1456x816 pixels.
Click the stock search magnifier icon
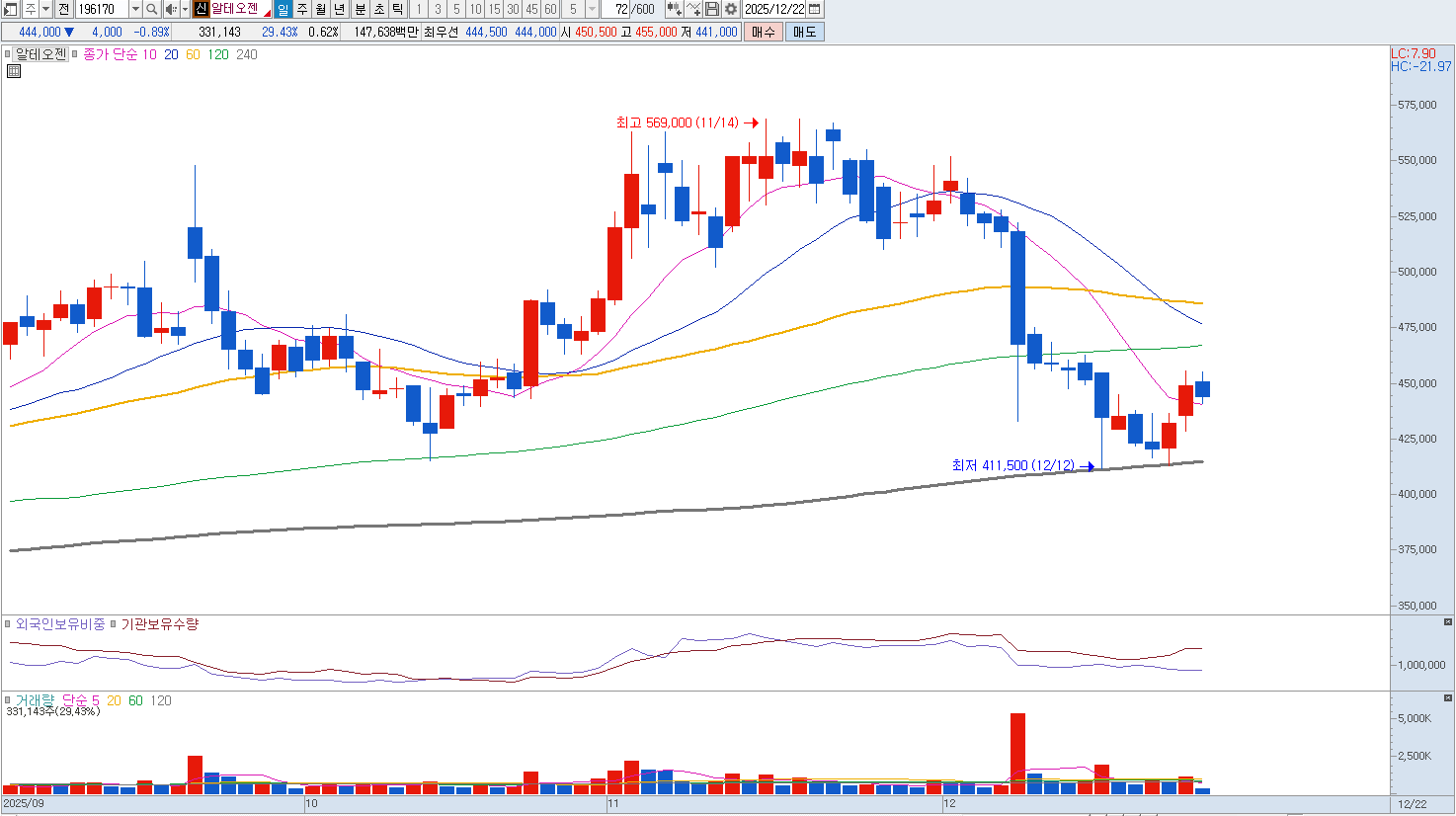point(151,9)
